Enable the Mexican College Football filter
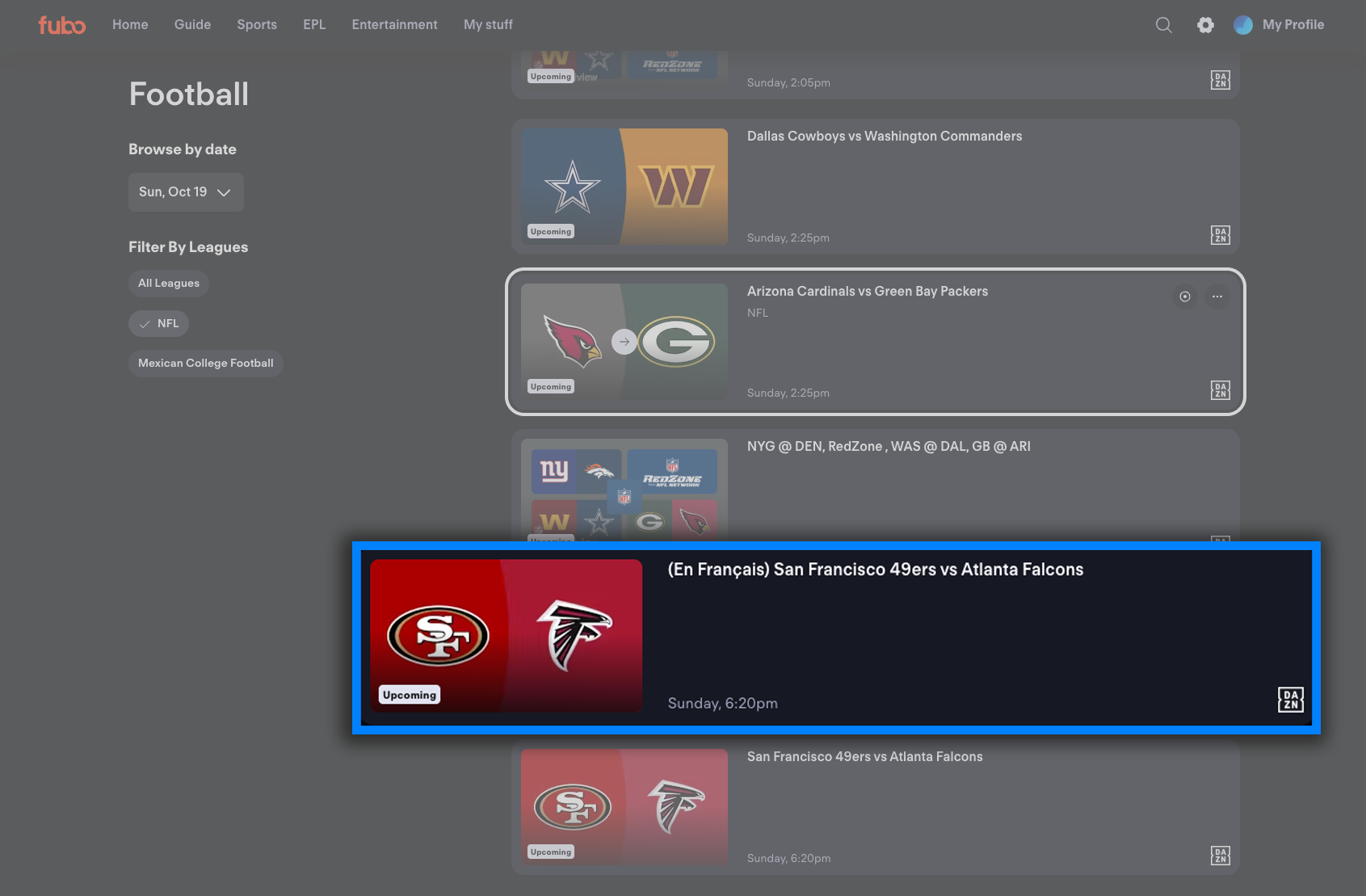This screenshot has height=896, width=1366. (x=206, y=364)
